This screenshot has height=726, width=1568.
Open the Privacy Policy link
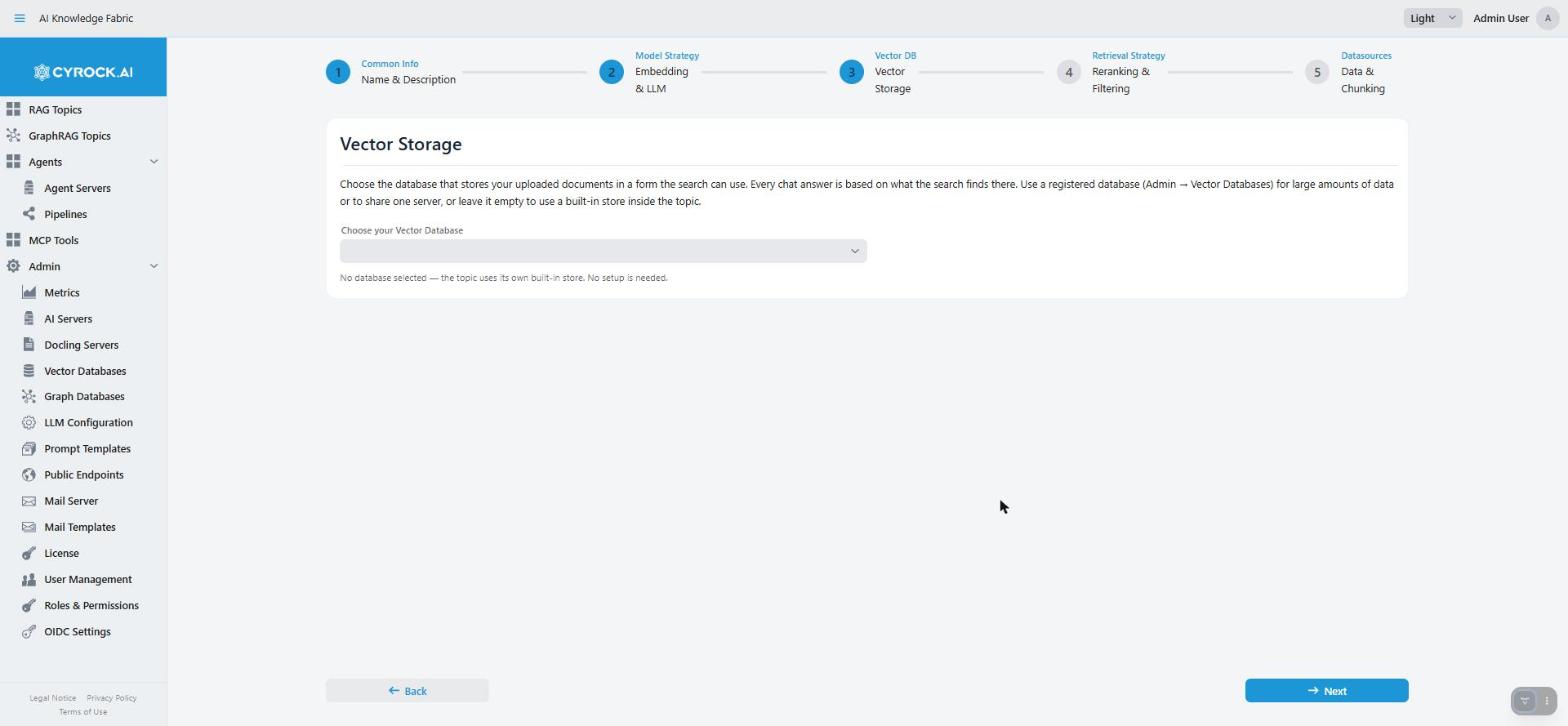pos(111,698)
